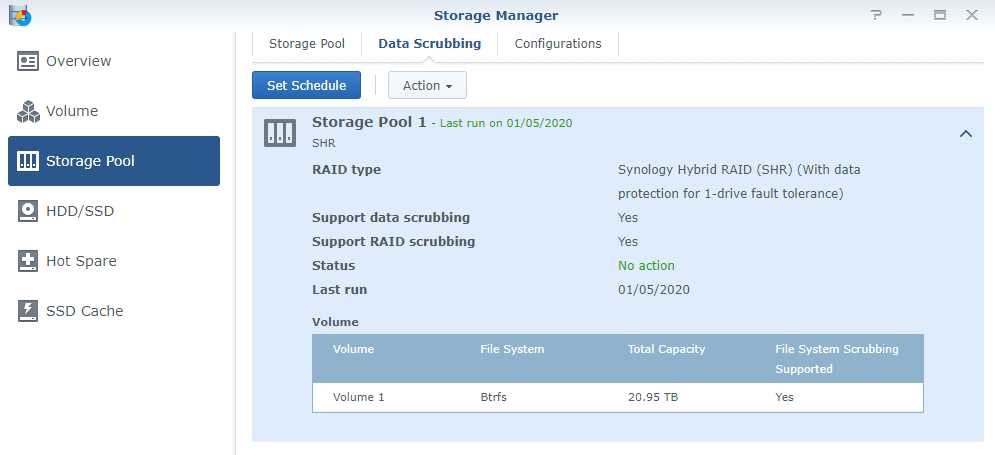Open help via the question mark icon
Image resolution: width=995 pixels, height=455 pixels.
(876, 15)
